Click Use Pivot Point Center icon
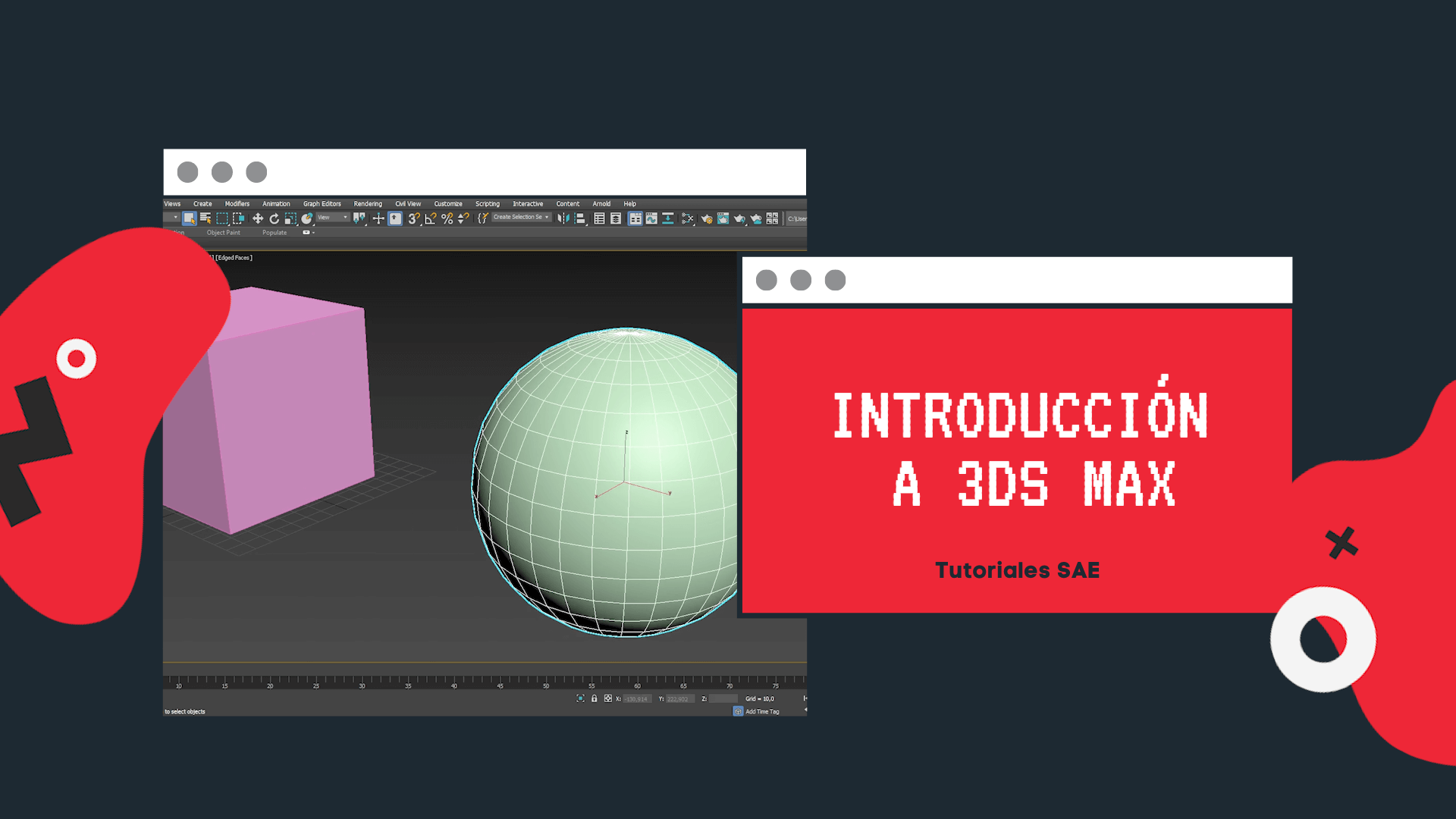 359,218
